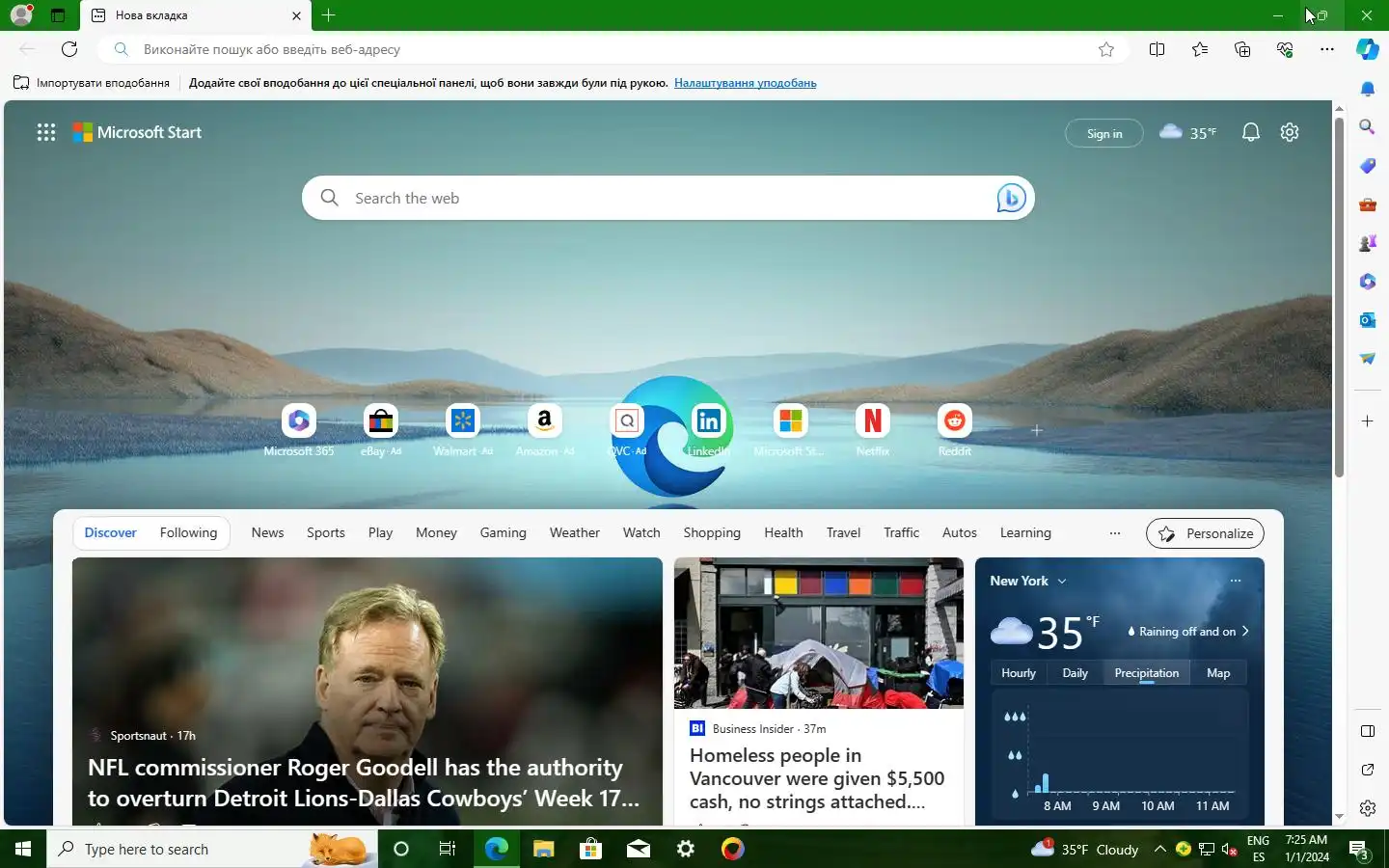Show hidden system tray icons
Viewport: 1389px width, 868px height.
point(1160,850)
